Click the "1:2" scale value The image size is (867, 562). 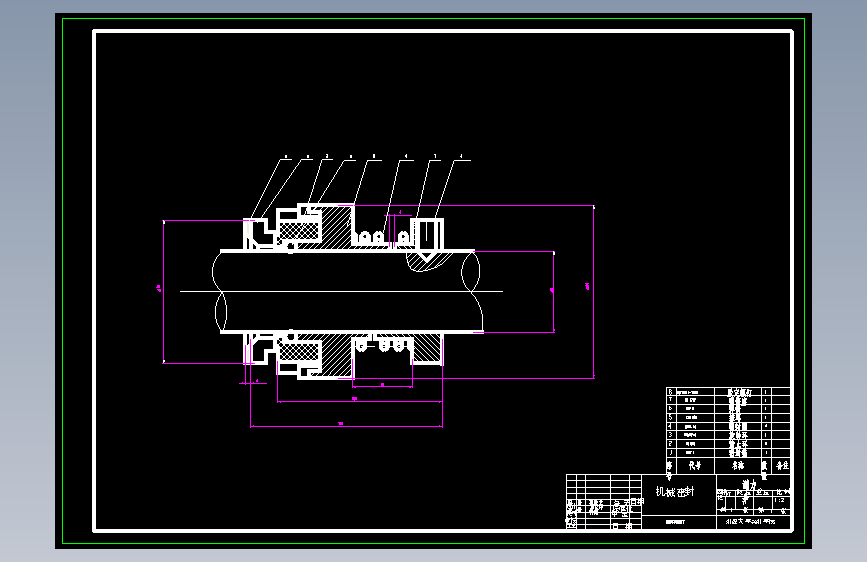pyautogui.click(x=779, y=500)
